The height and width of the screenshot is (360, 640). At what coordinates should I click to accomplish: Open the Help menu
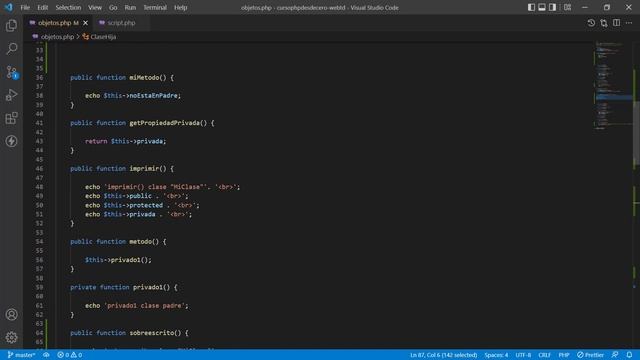[x=180, y=7]
